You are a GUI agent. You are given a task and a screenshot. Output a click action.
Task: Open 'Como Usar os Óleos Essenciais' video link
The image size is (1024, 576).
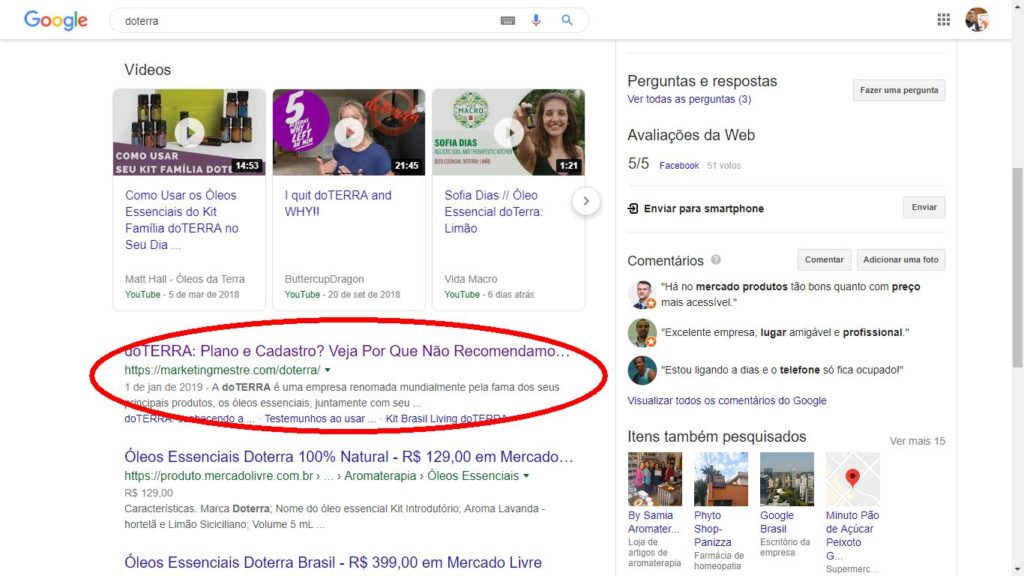point(182,220)
